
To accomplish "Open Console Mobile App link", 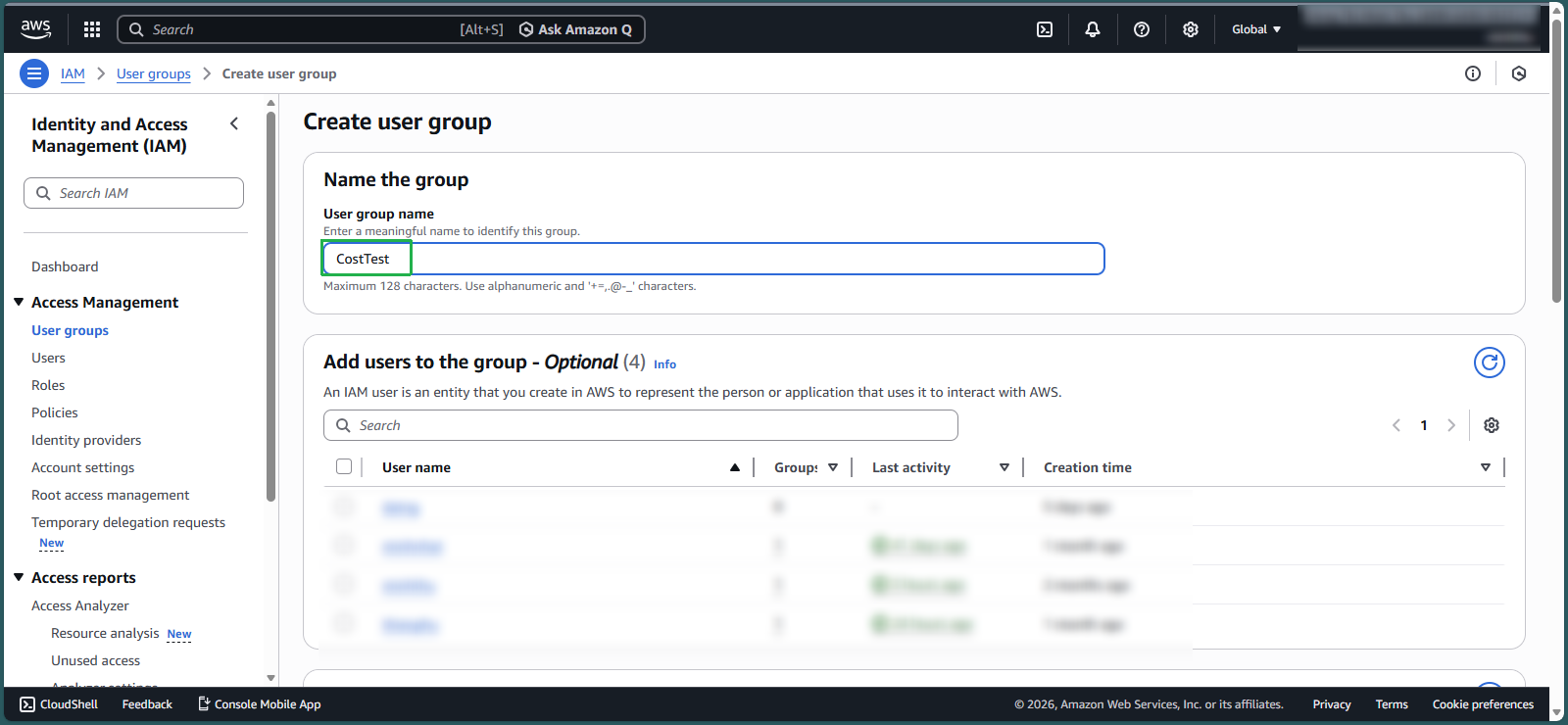I will point(260,704).
